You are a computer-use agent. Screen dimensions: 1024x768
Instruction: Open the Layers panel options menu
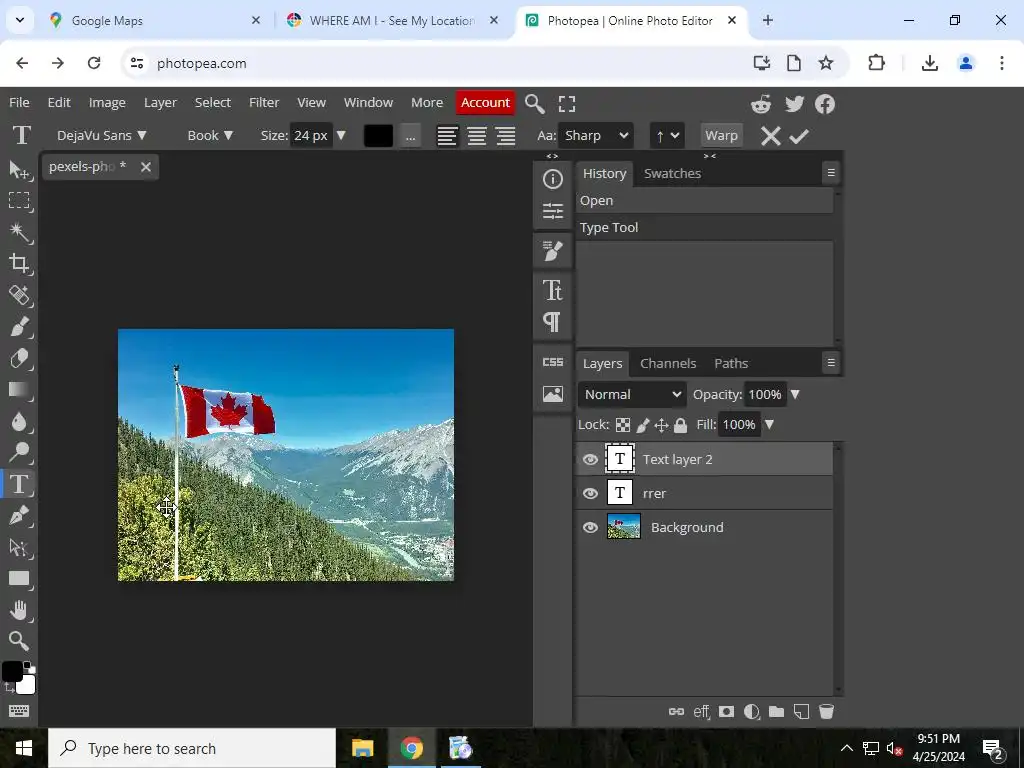[831, 363]
